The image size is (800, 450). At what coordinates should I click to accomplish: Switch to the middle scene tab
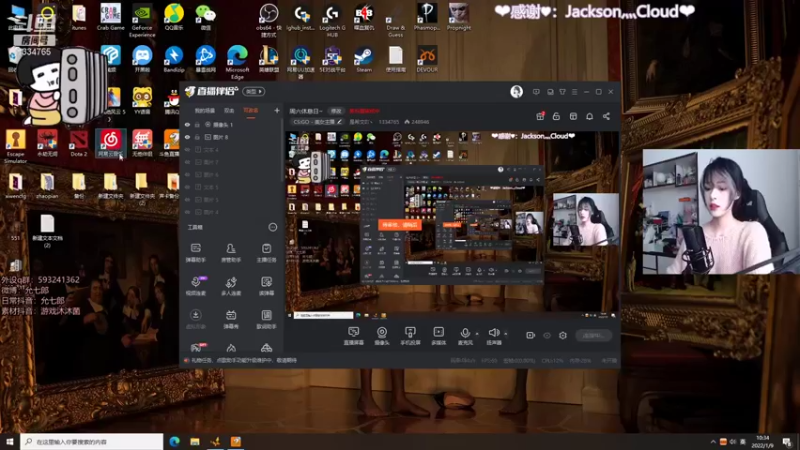click(229, 110)
